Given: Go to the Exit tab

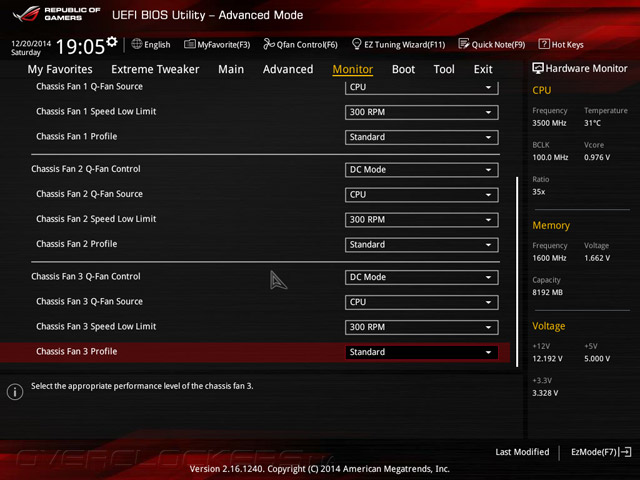Looking at the screenshot, I should [483, 69].
